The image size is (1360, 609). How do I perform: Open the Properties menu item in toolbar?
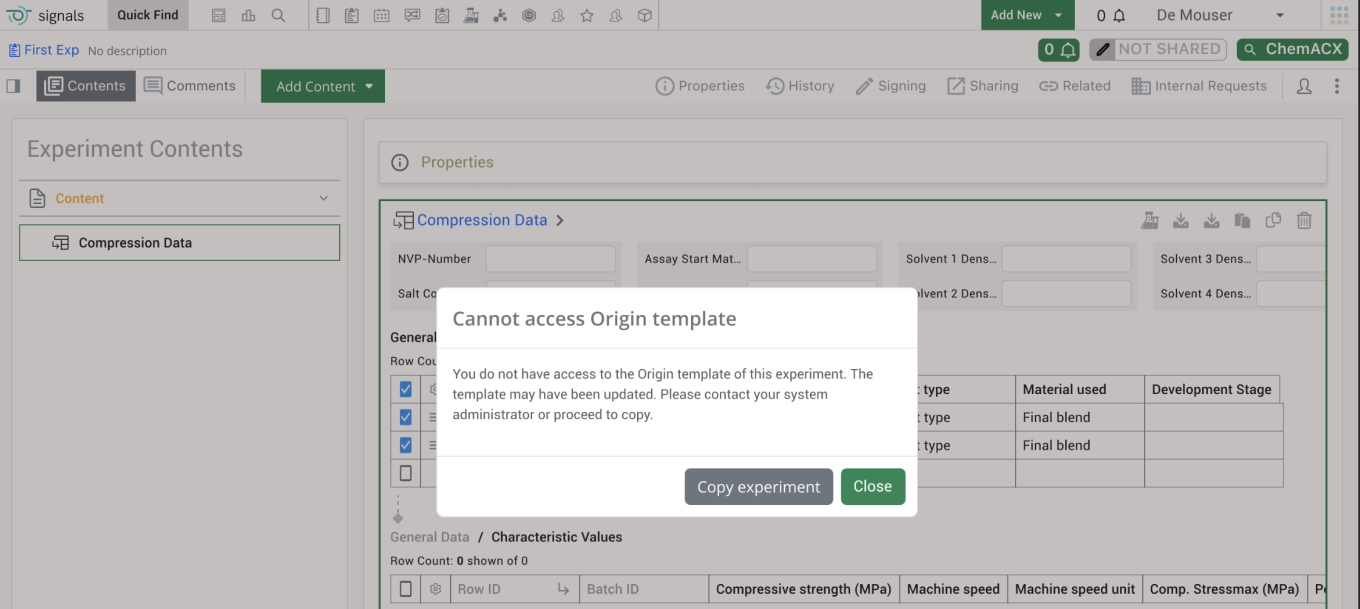[x=700, y=86]
